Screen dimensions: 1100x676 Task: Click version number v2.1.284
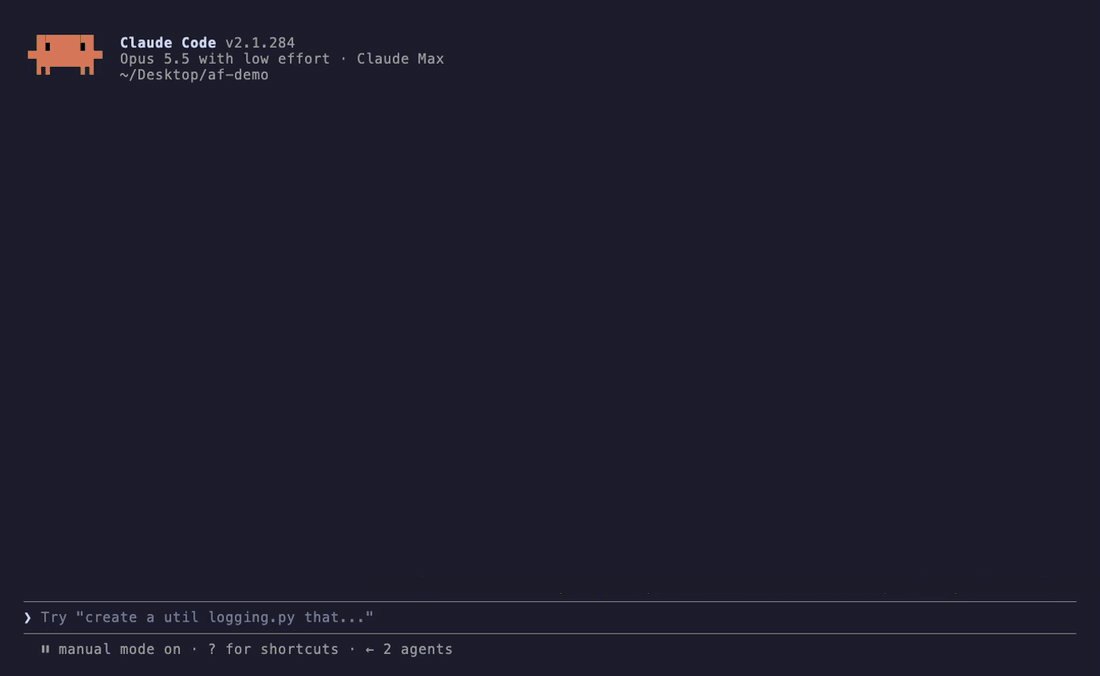(x=260, y=43)
